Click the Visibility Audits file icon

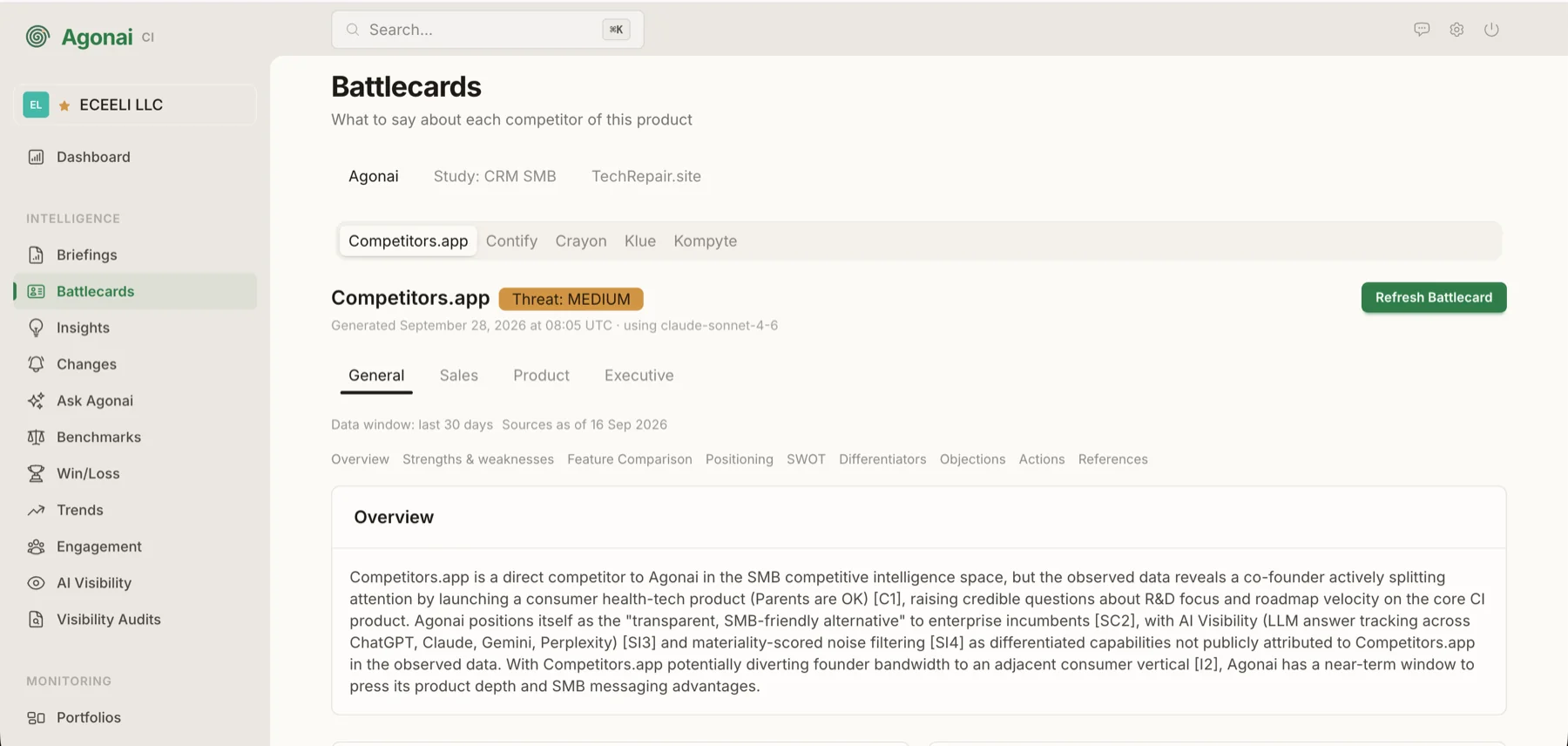(x=36, y=620)
